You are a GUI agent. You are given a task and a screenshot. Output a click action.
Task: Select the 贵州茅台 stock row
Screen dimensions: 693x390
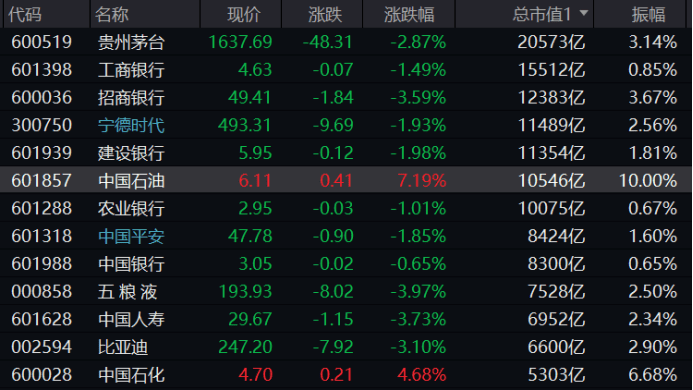click(x=346, y=42)
